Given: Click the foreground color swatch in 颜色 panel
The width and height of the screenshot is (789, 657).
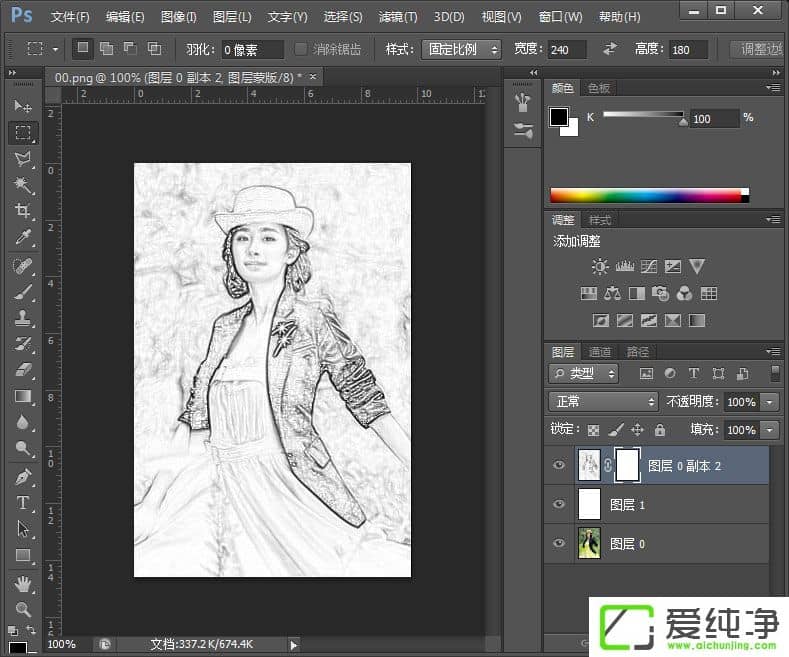Looking at the screenshot, I should tap(559, 117).
